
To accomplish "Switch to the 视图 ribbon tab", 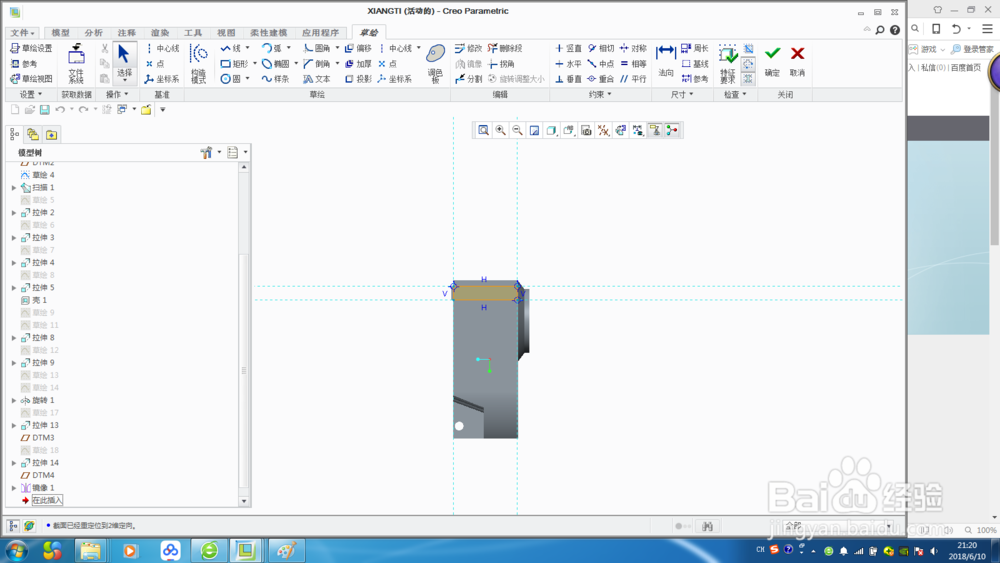I will 226,33.
